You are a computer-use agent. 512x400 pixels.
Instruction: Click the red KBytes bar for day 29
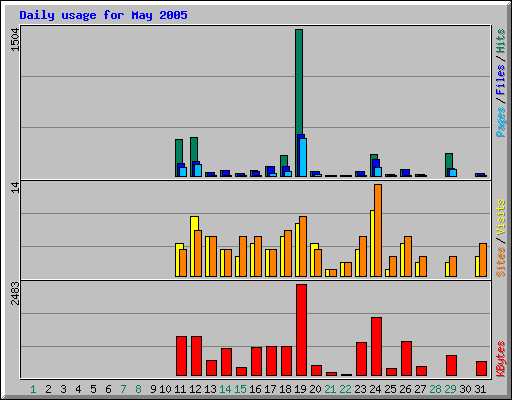coord(451,366)
